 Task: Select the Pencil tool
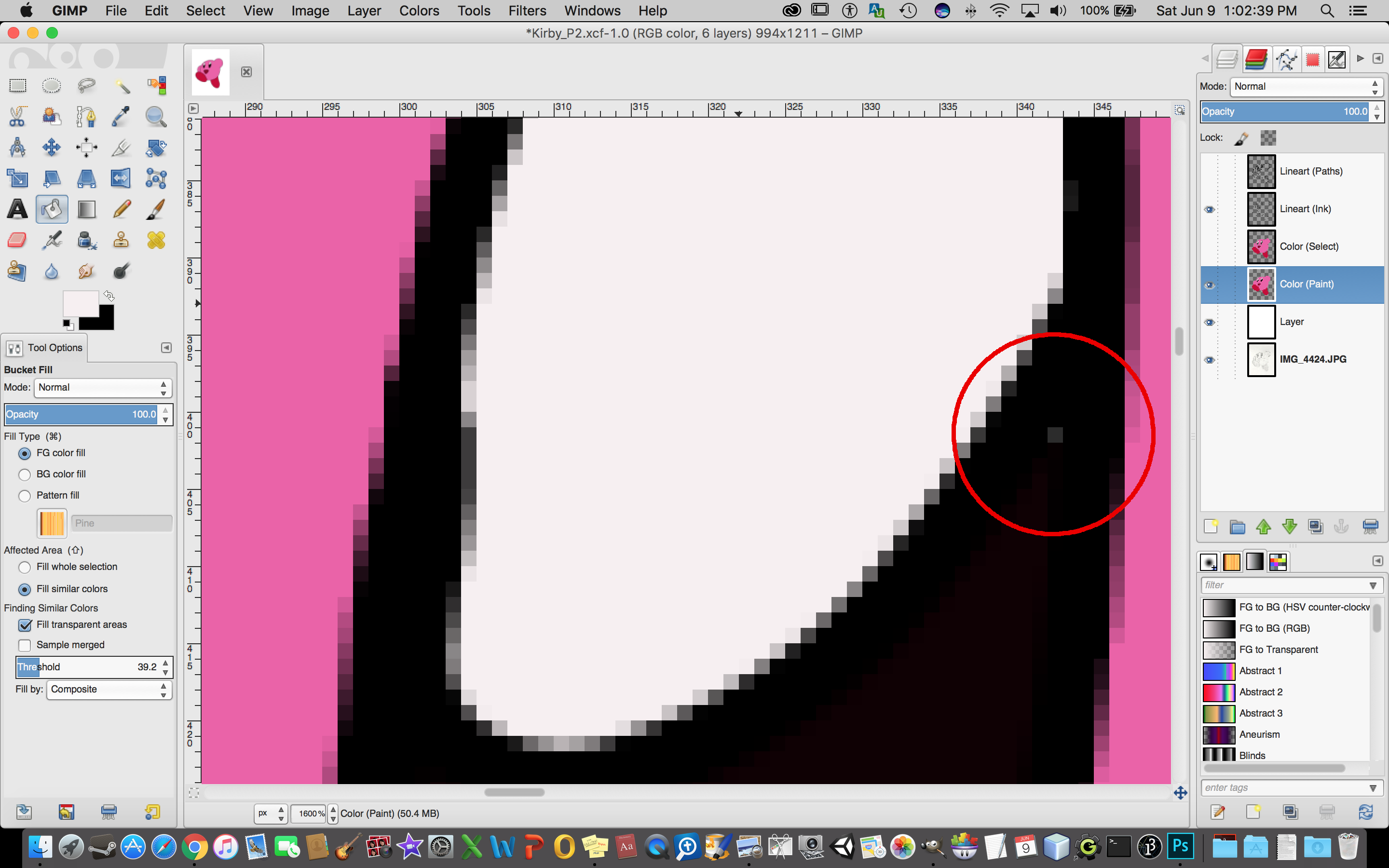click(x=121, y=209)
